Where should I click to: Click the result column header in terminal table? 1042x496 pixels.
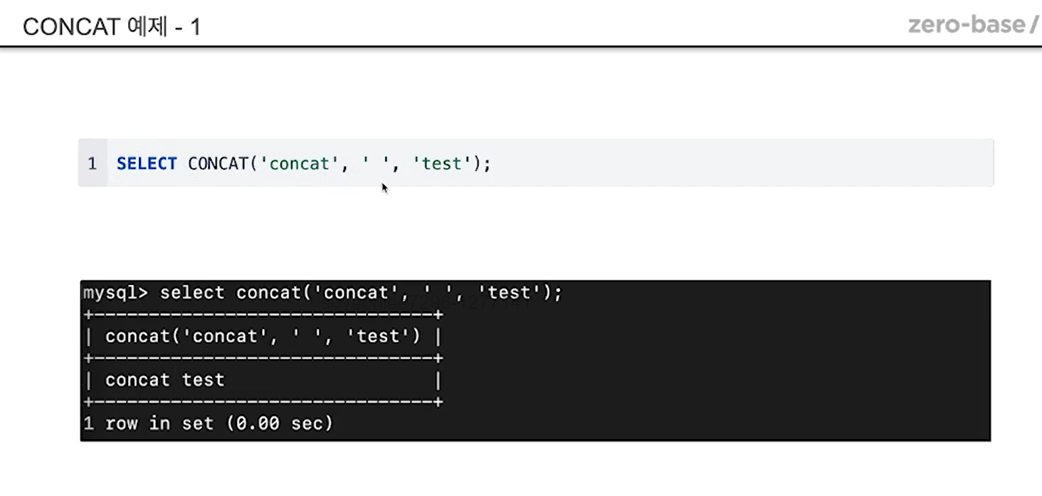[x=263, y=336]
